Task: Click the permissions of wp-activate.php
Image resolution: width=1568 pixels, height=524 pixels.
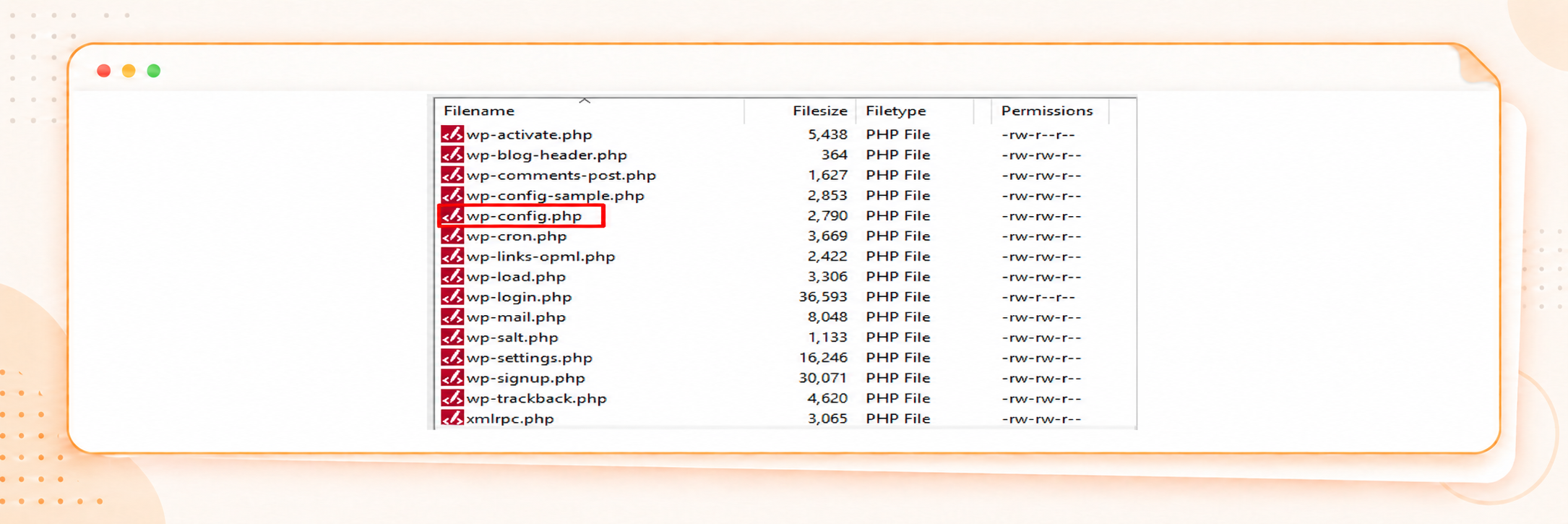Action: click(x=1038, y=134)
